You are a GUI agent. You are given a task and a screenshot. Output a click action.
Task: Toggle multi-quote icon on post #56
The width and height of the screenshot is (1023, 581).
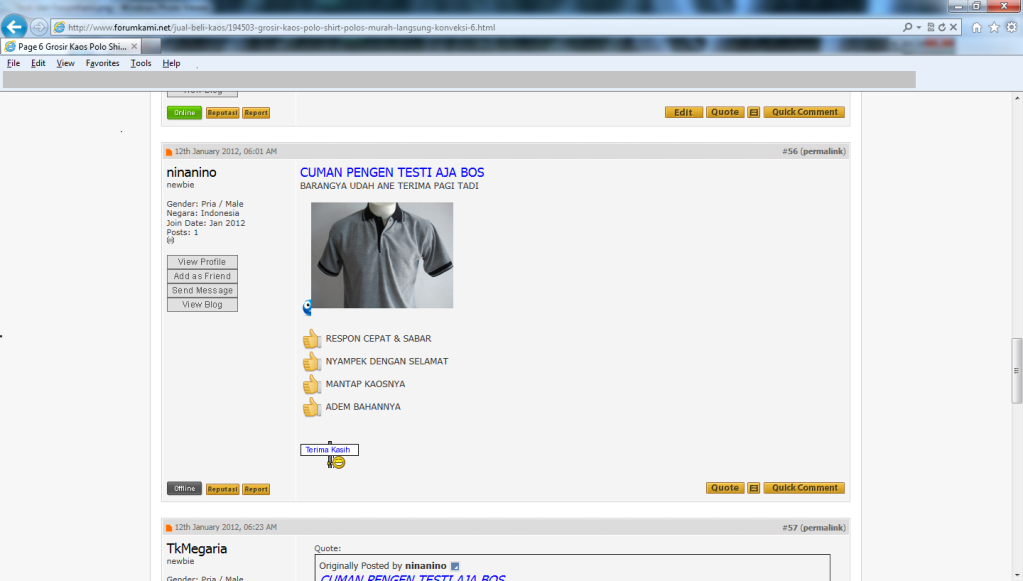click(x=754, y=488)
